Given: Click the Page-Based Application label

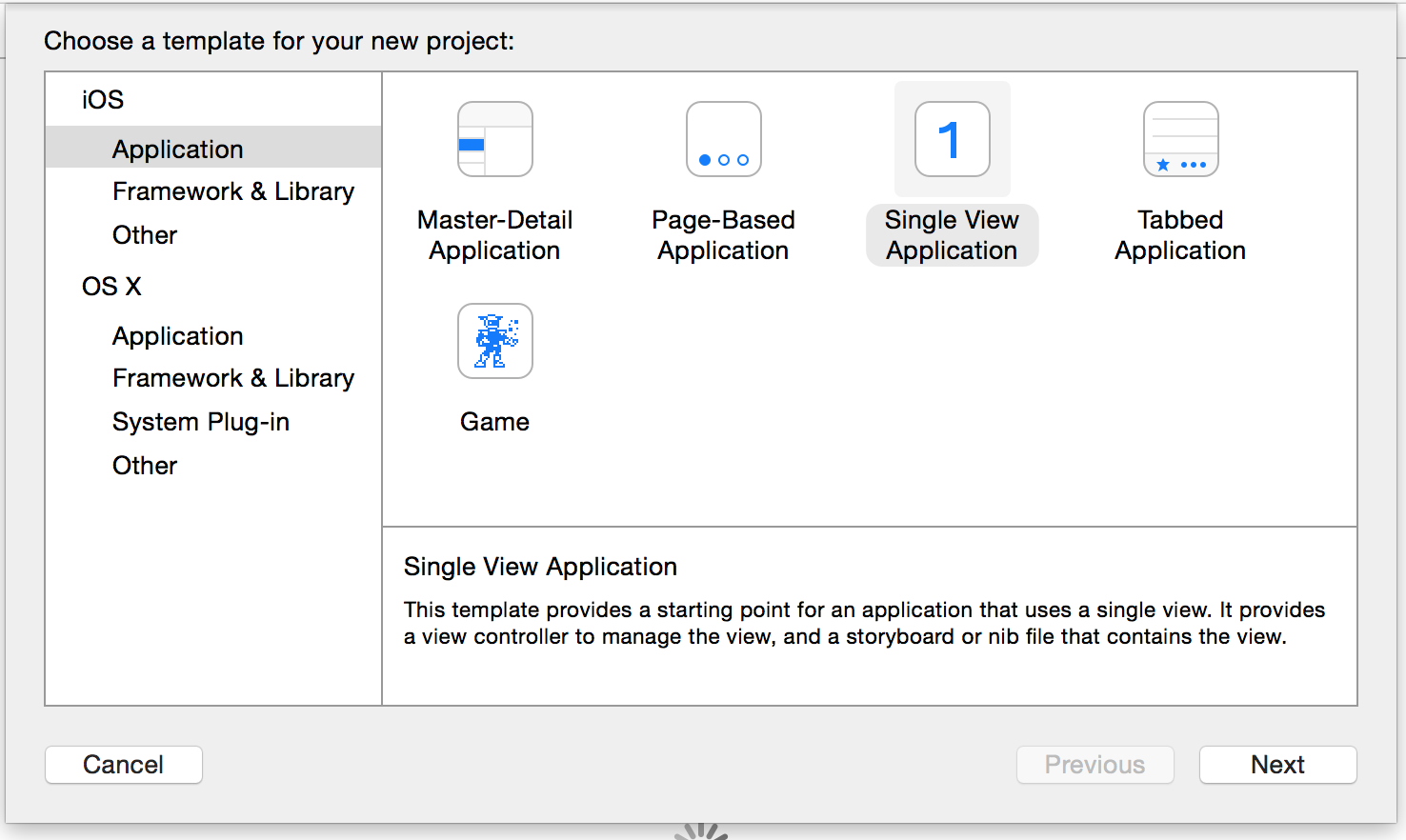Looking at the screenshot, I should [723, 235].
